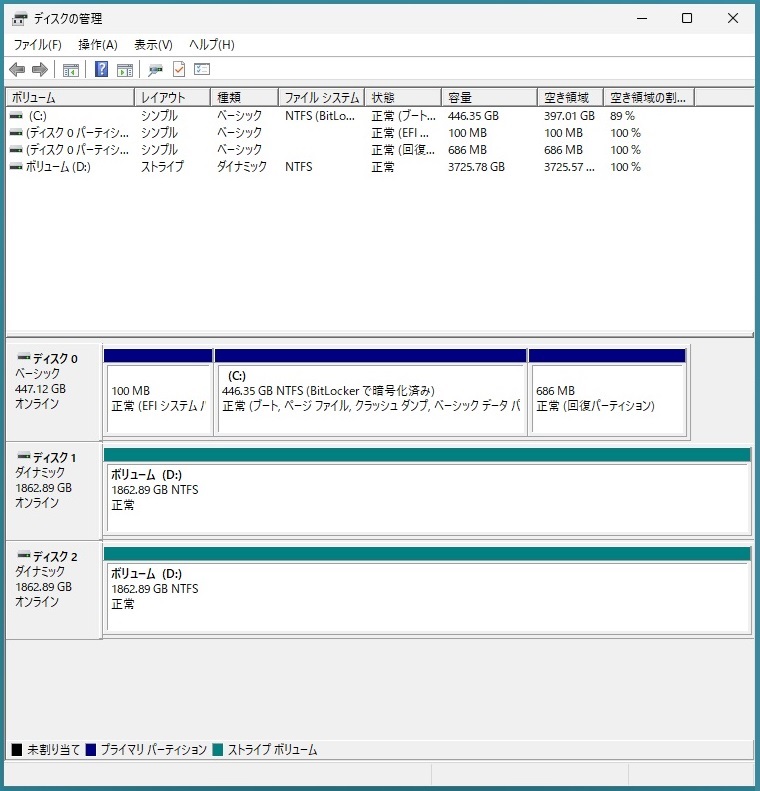The height and width of the screenshot is (791, 760).
Task: Select the ディスク 2 dynamic disk header
Action: coord(54,589)
